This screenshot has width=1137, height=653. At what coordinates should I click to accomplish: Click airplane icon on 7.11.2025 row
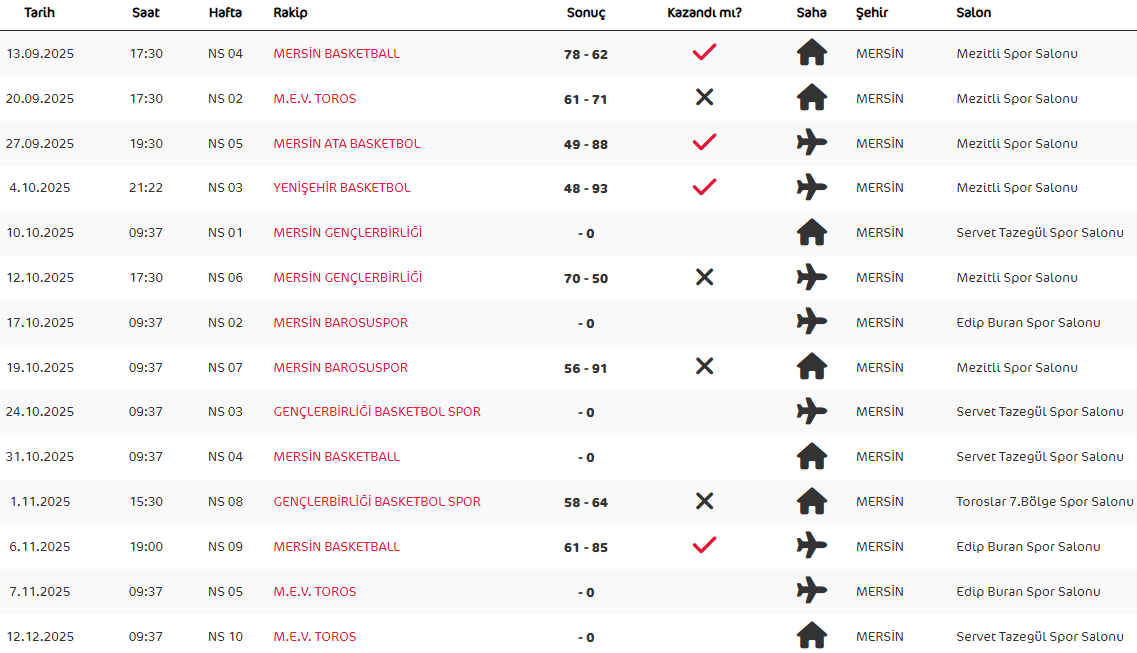pos(811,590)
